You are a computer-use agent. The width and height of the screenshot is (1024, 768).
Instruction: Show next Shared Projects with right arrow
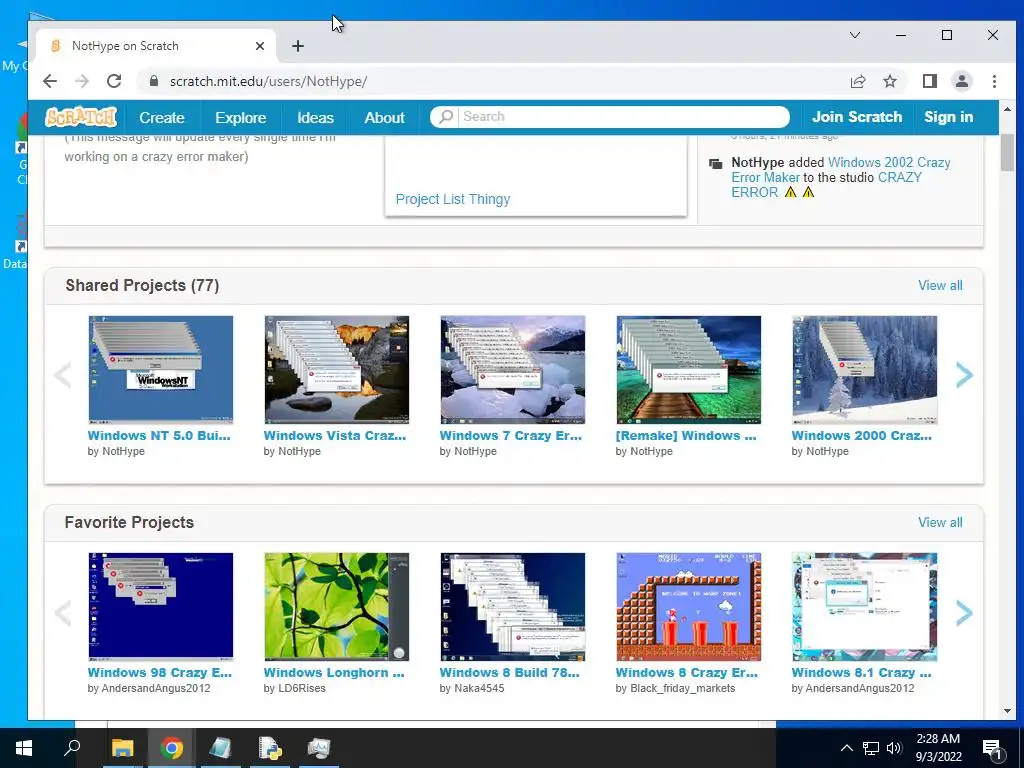[965, 375]
